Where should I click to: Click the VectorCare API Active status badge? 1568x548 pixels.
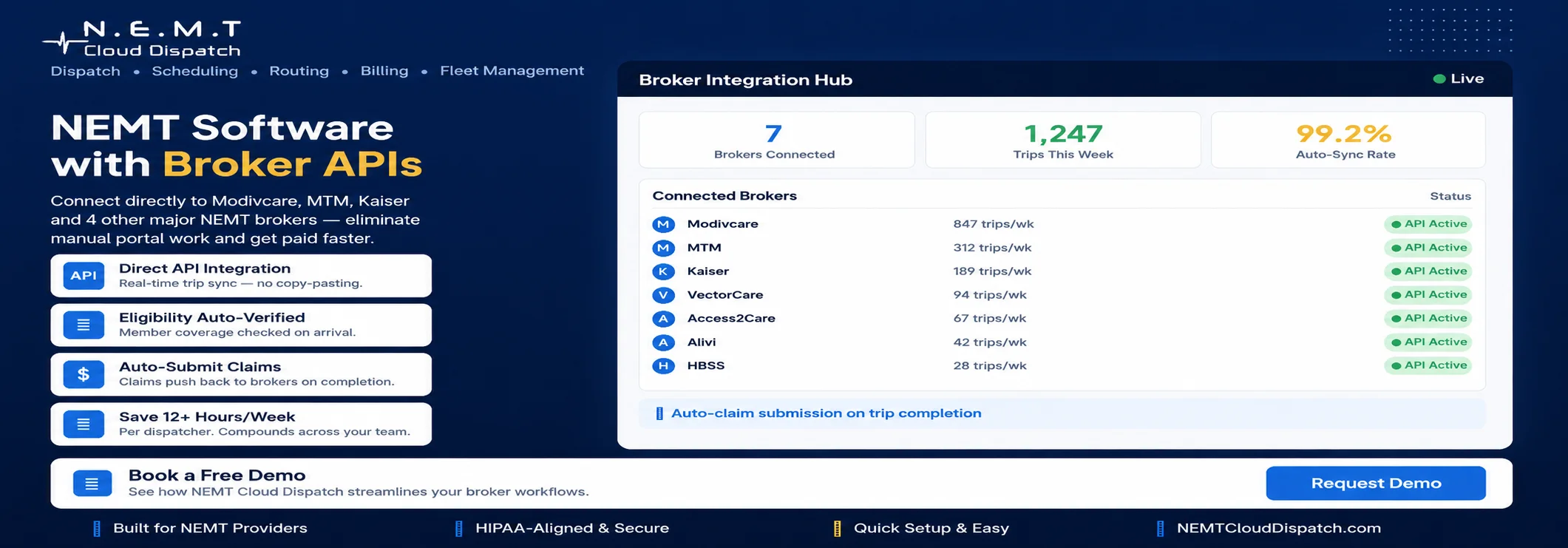[1428, 295]
